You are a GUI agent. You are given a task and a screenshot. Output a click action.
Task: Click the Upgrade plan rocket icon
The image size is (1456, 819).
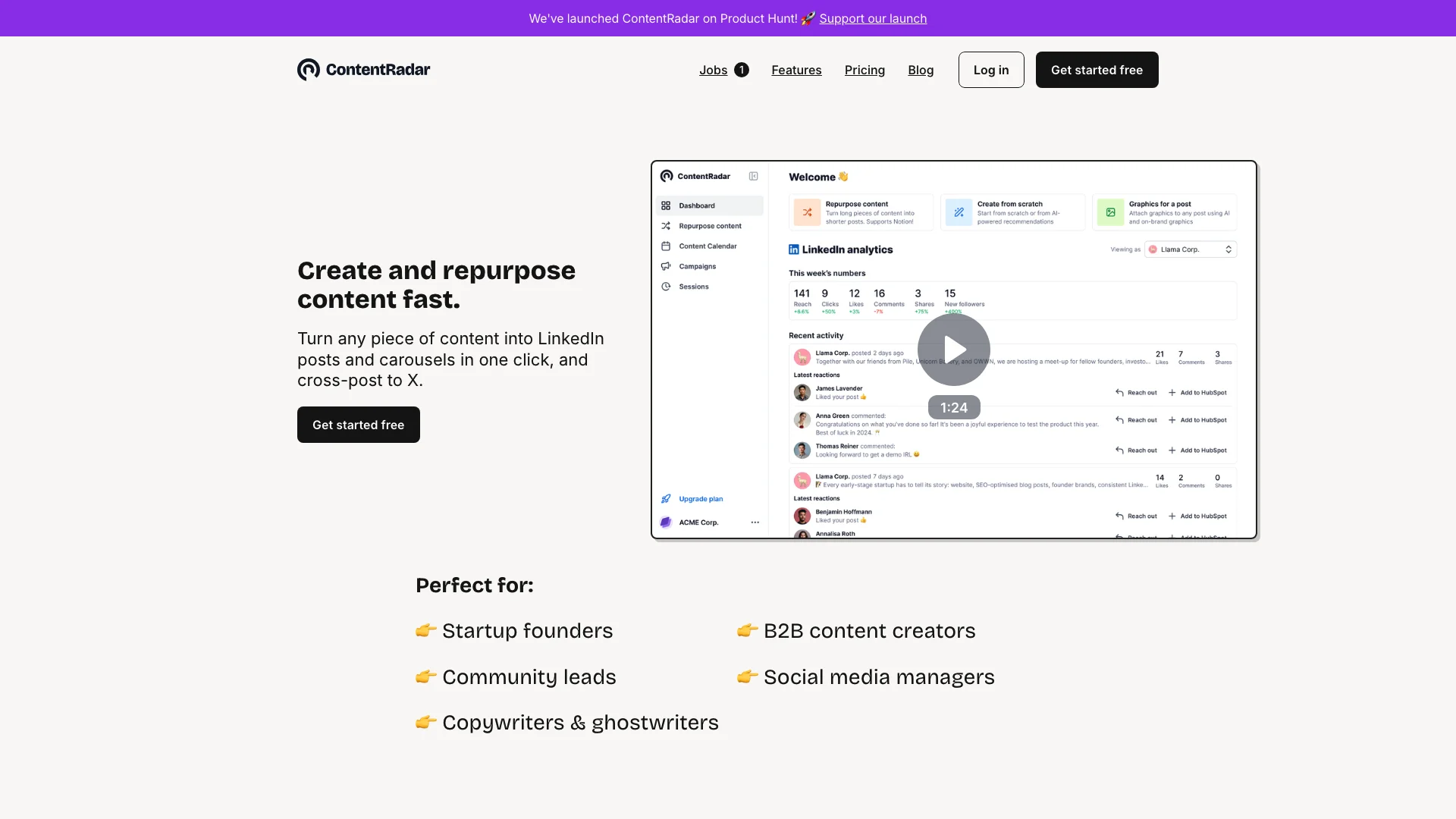666,499
